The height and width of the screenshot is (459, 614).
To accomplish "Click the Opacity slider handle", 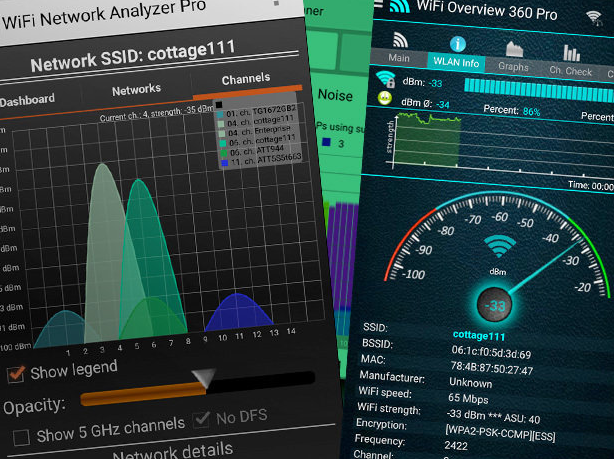I will coord(204,378).
